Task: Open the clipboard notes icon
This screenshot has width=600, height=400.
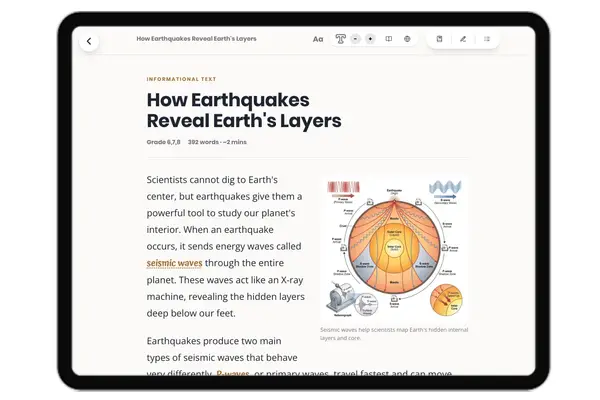Action: point(439,39)
